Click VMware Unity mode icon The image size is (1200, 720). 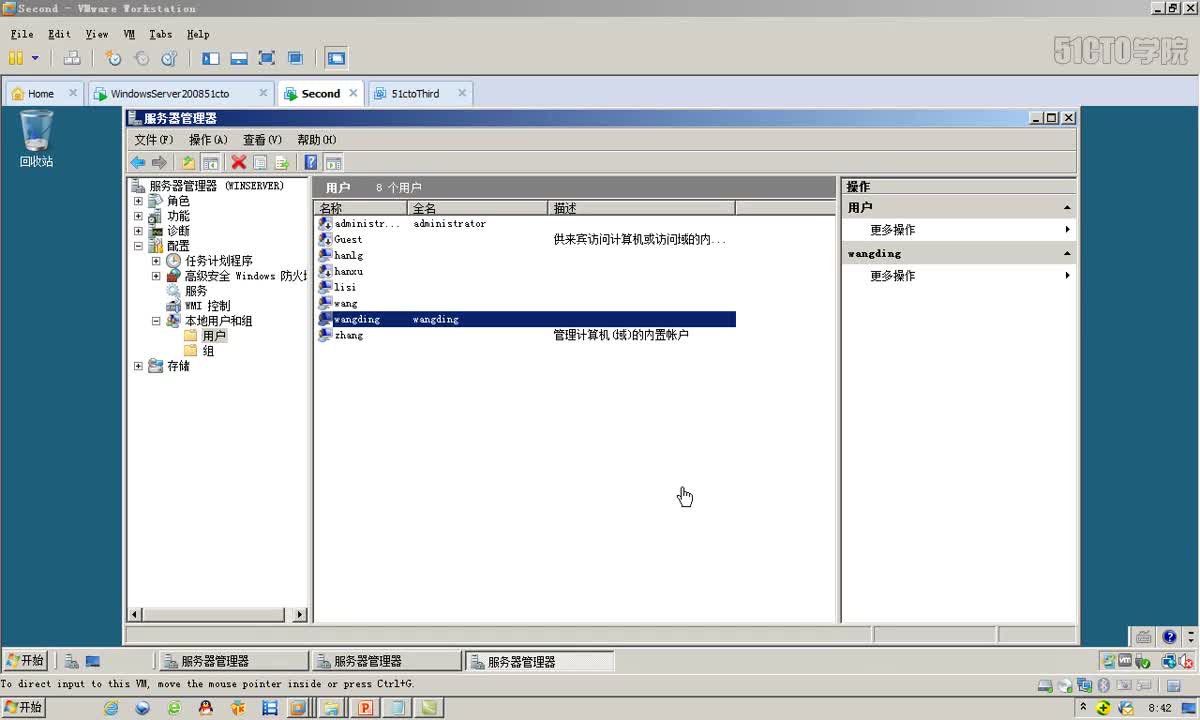point(295,59)
